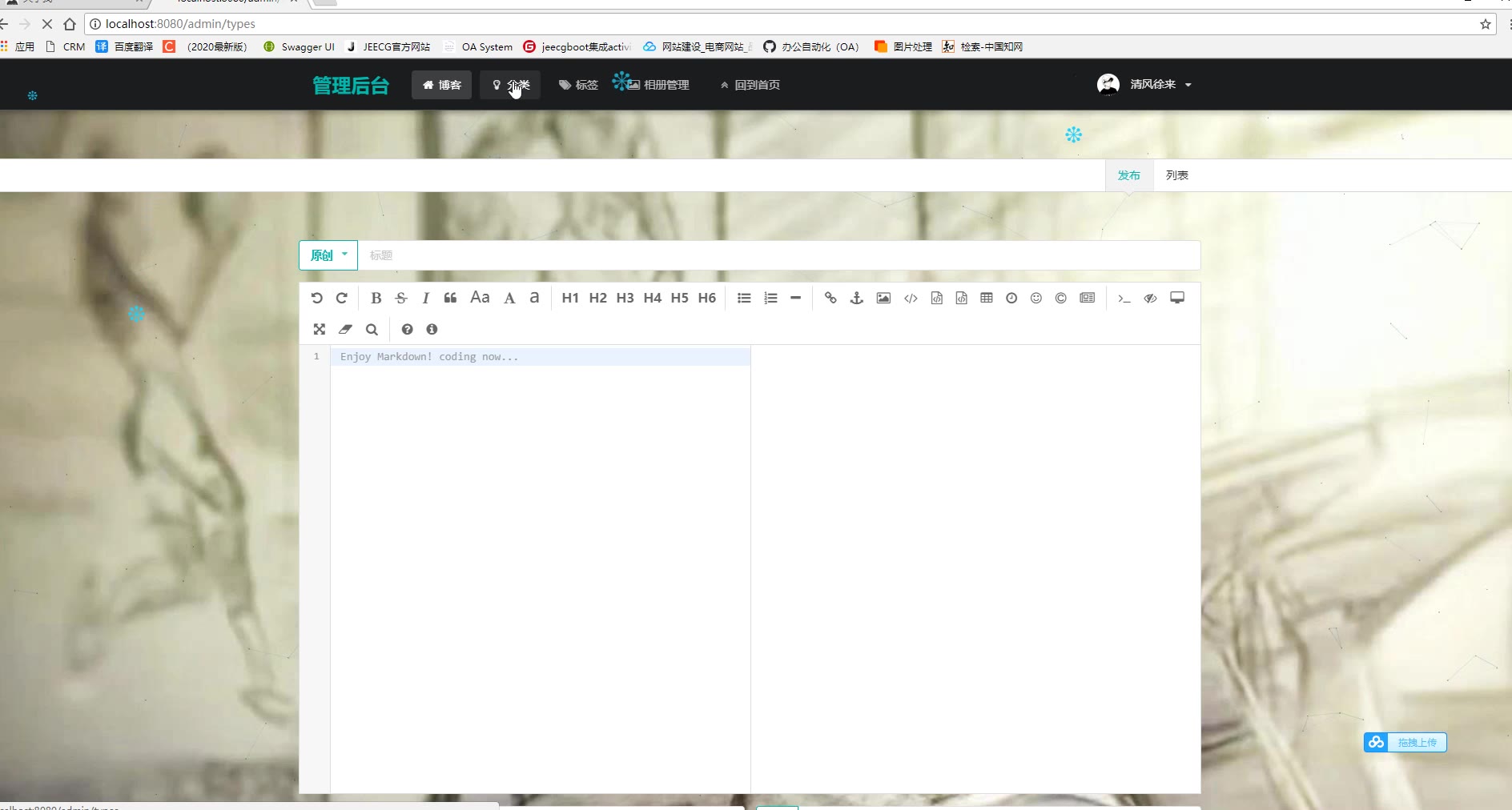Convert selection to lowercase with a icon
Viewport: 1512px width, 810px height.
coord(534,298)
